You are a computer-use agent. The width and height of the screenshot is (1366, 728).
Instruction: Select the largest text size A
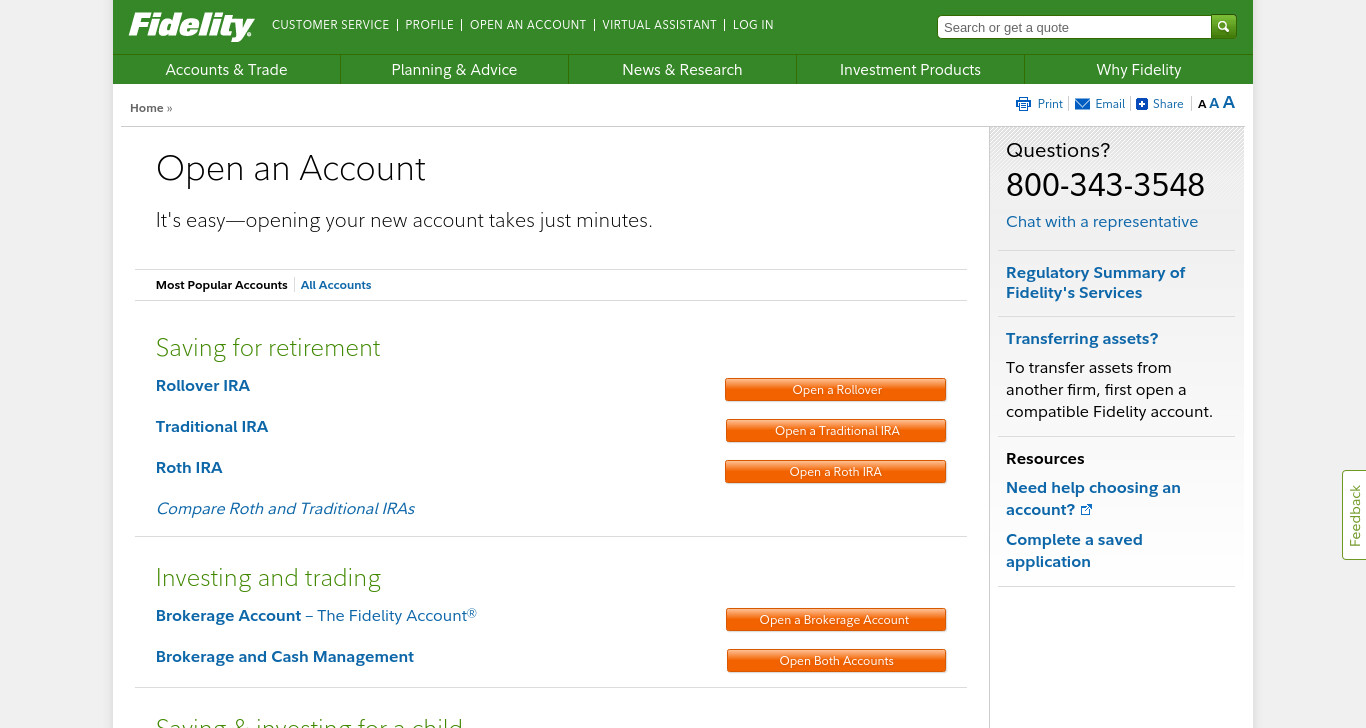coord(1229,102)
